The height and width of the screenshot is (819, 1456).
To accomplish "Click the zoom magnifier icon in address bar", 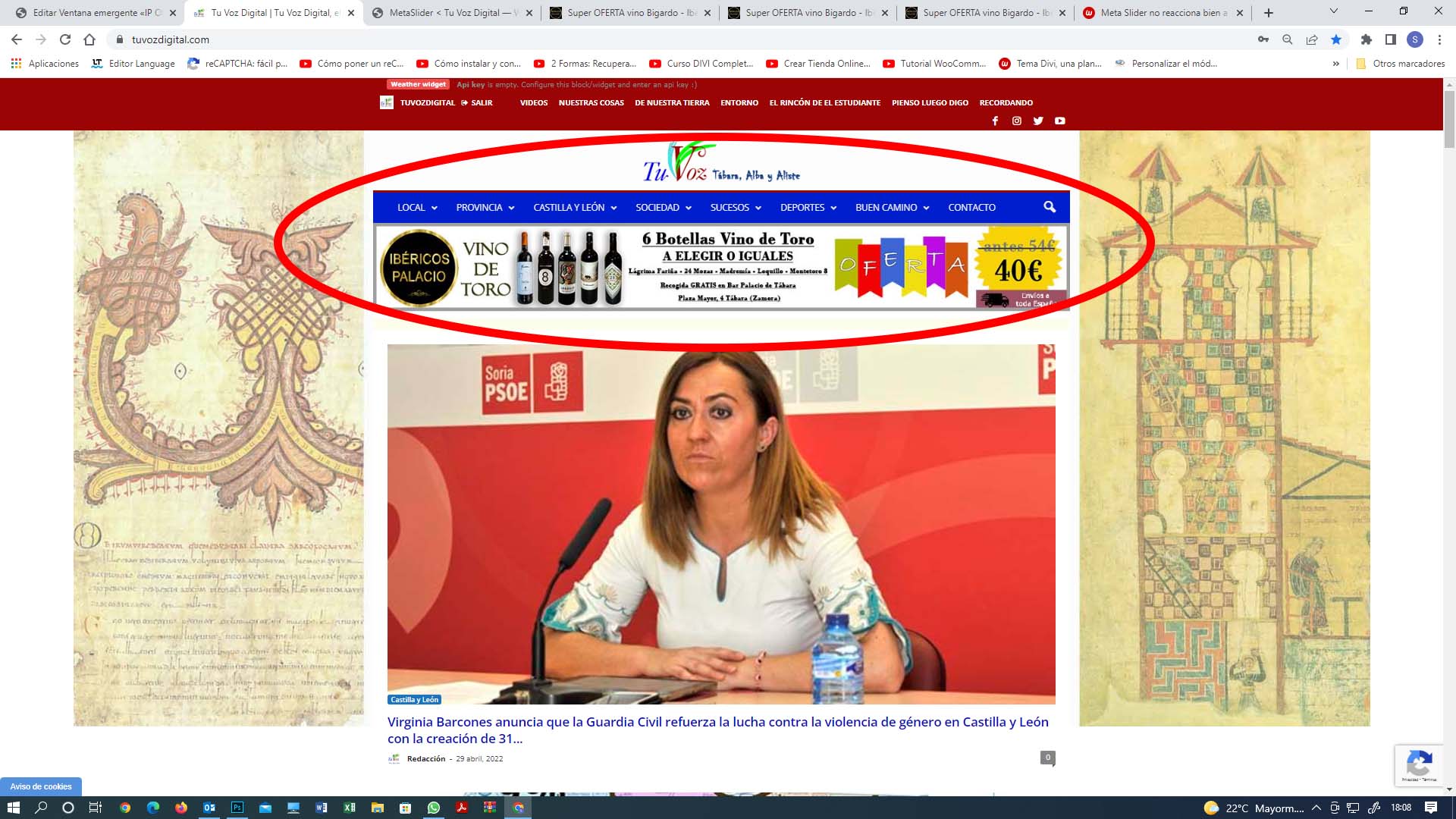I will click(1287, 39).
